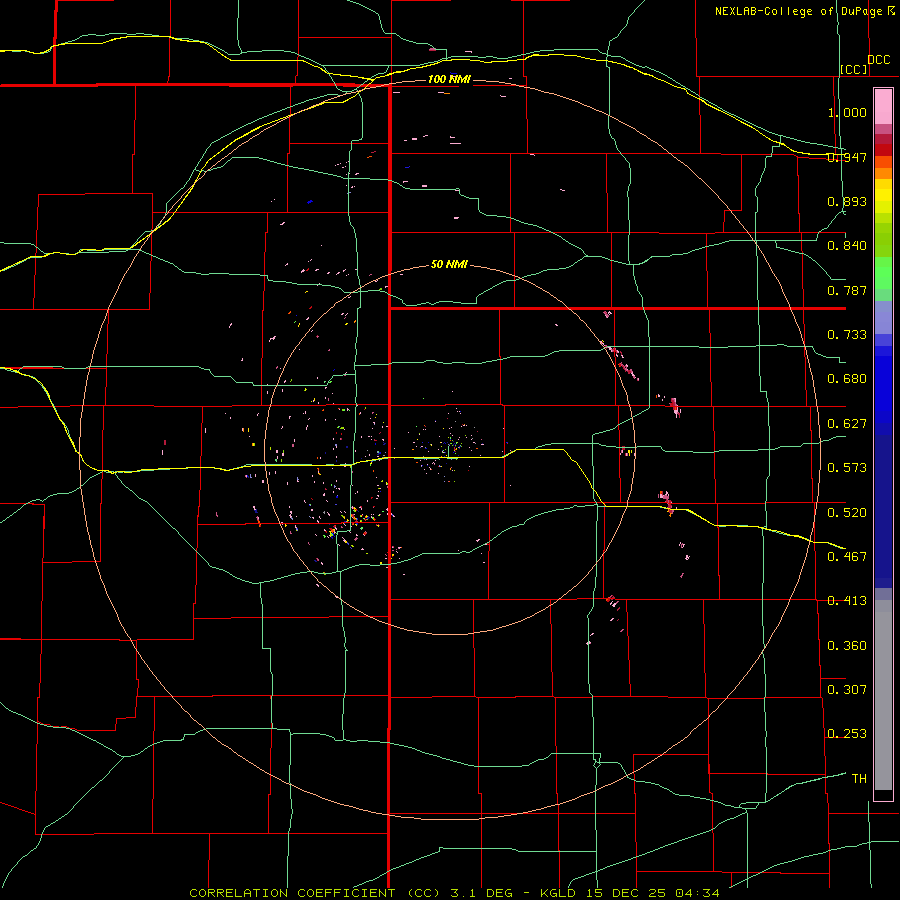The image size is (900, 900).
Task: Select the 0.467 scale value
Action: pos(847,557)
